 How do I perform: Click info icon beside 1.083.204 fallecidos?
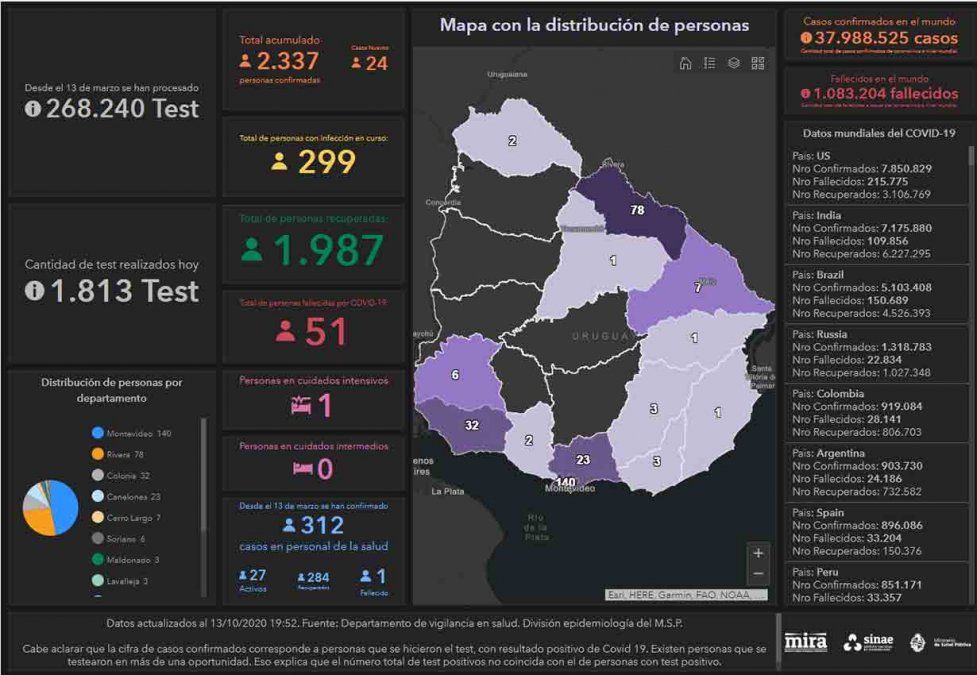click(x=806, y=93)
